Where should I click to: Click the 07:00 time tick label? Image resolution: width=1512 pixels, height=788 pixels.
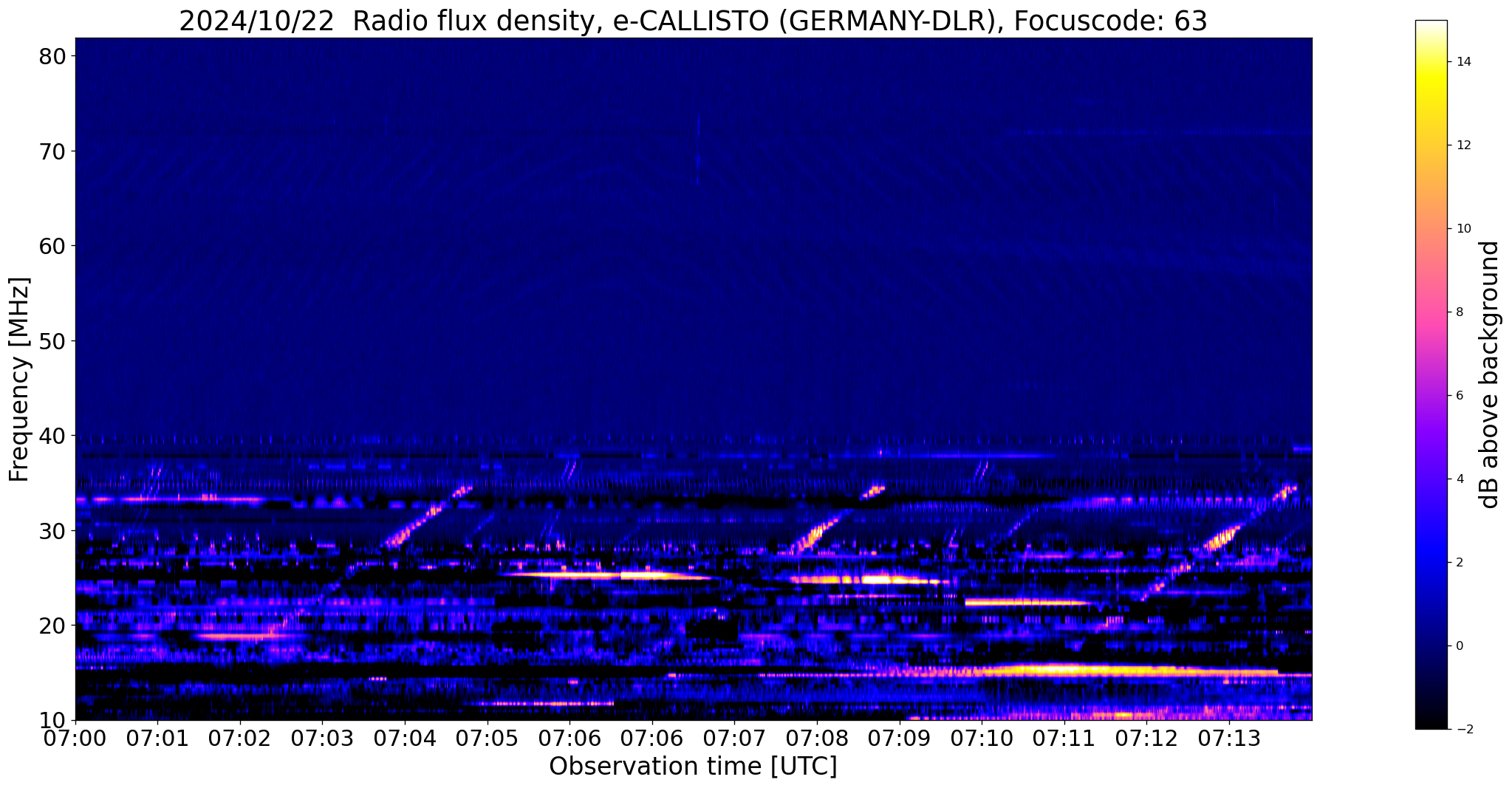(x=75, y=738)
